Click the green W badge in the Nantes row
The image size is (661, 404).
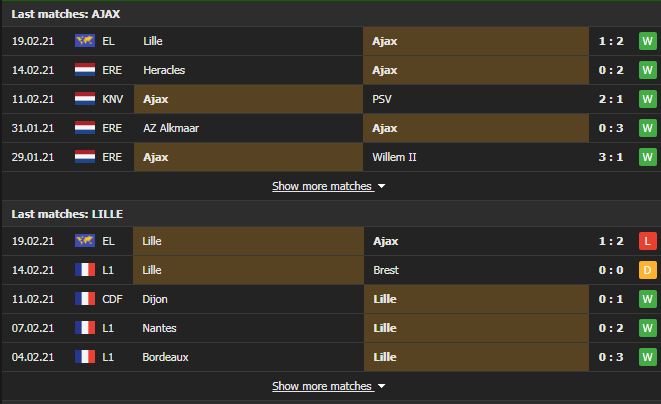648,328
